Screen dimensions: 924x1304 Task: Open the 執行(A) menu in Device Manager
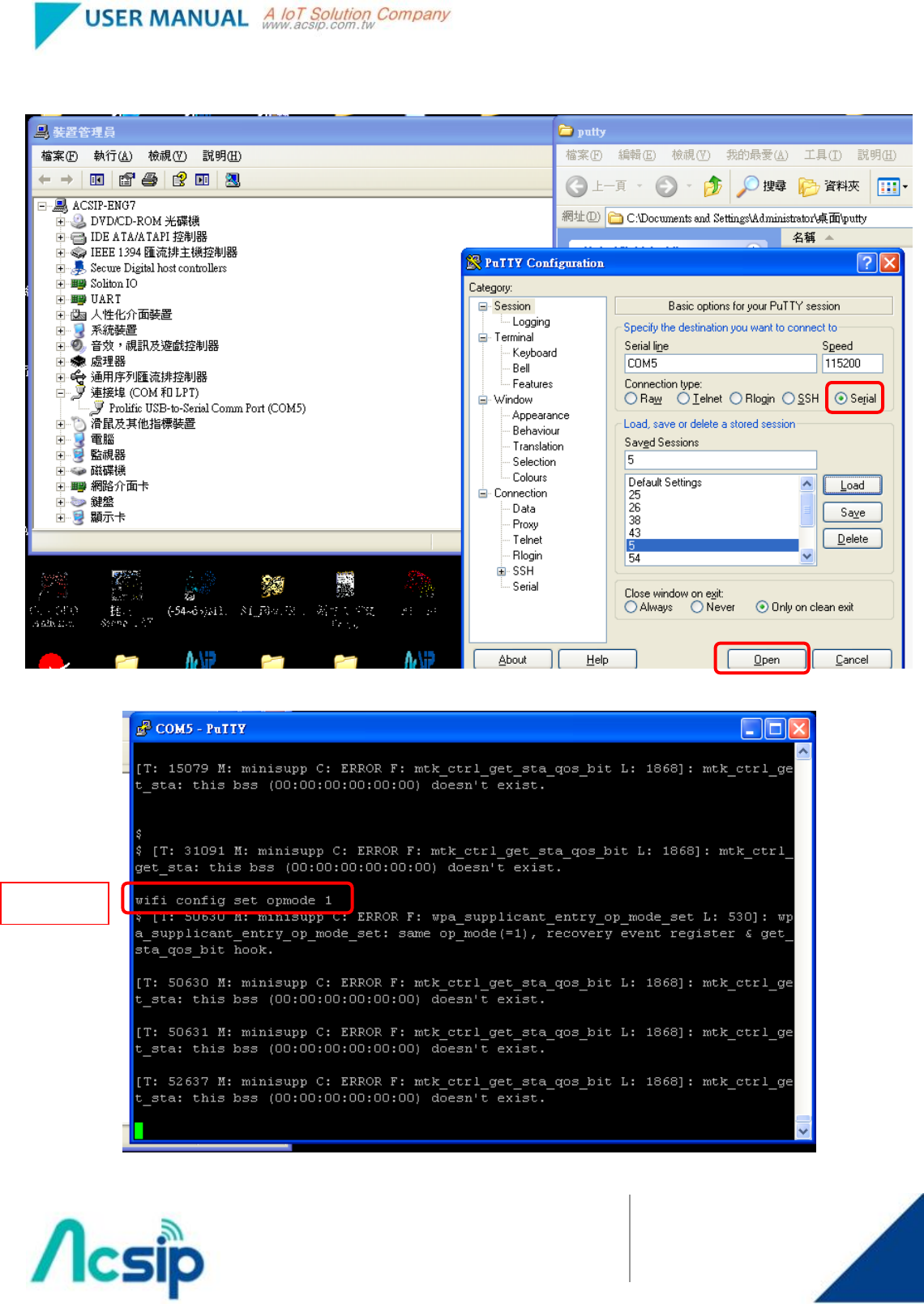(113, 156)
